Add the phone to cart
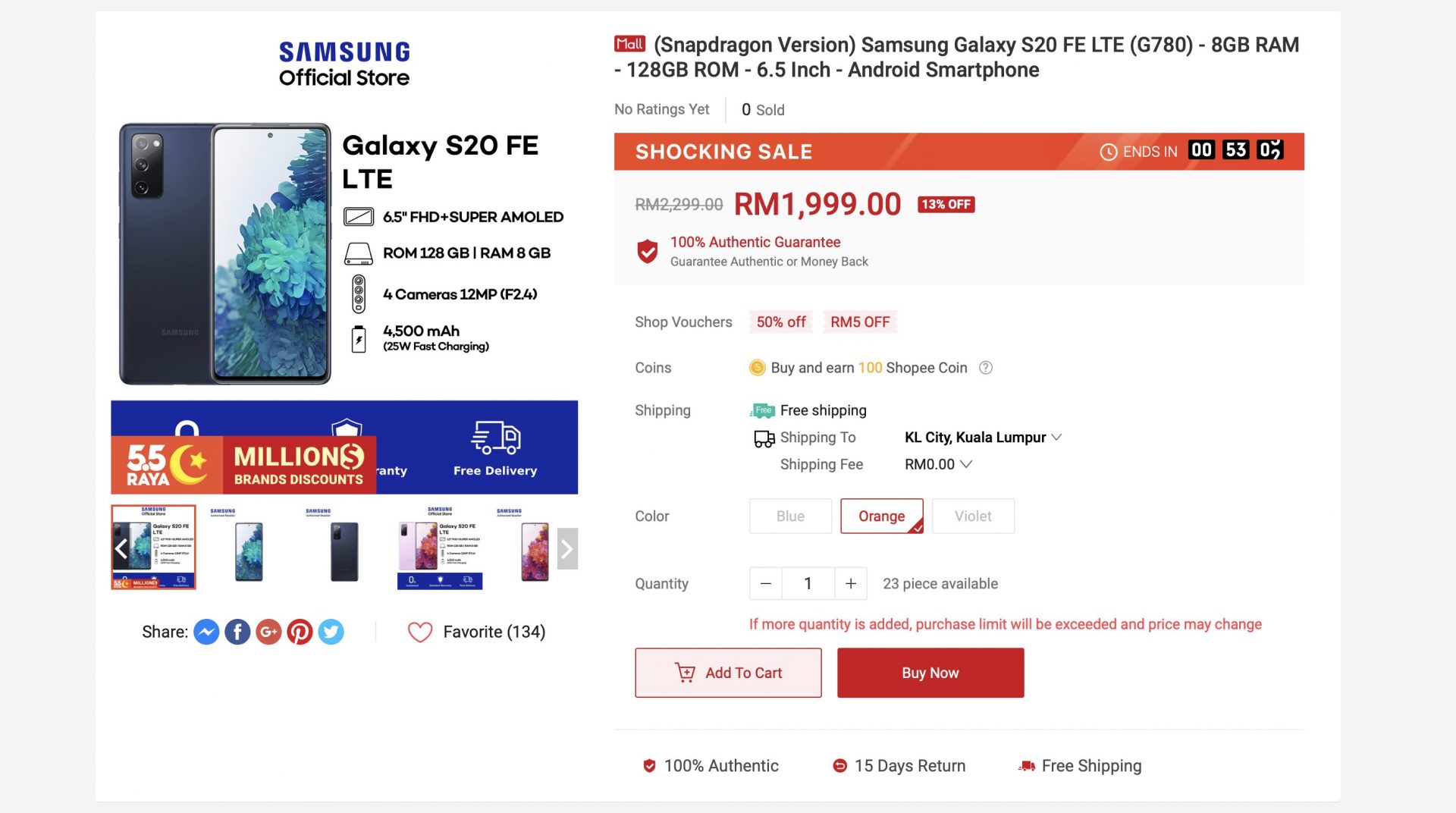The height and width of the screenshot is (813, 1456). click(x=728, y=673)
